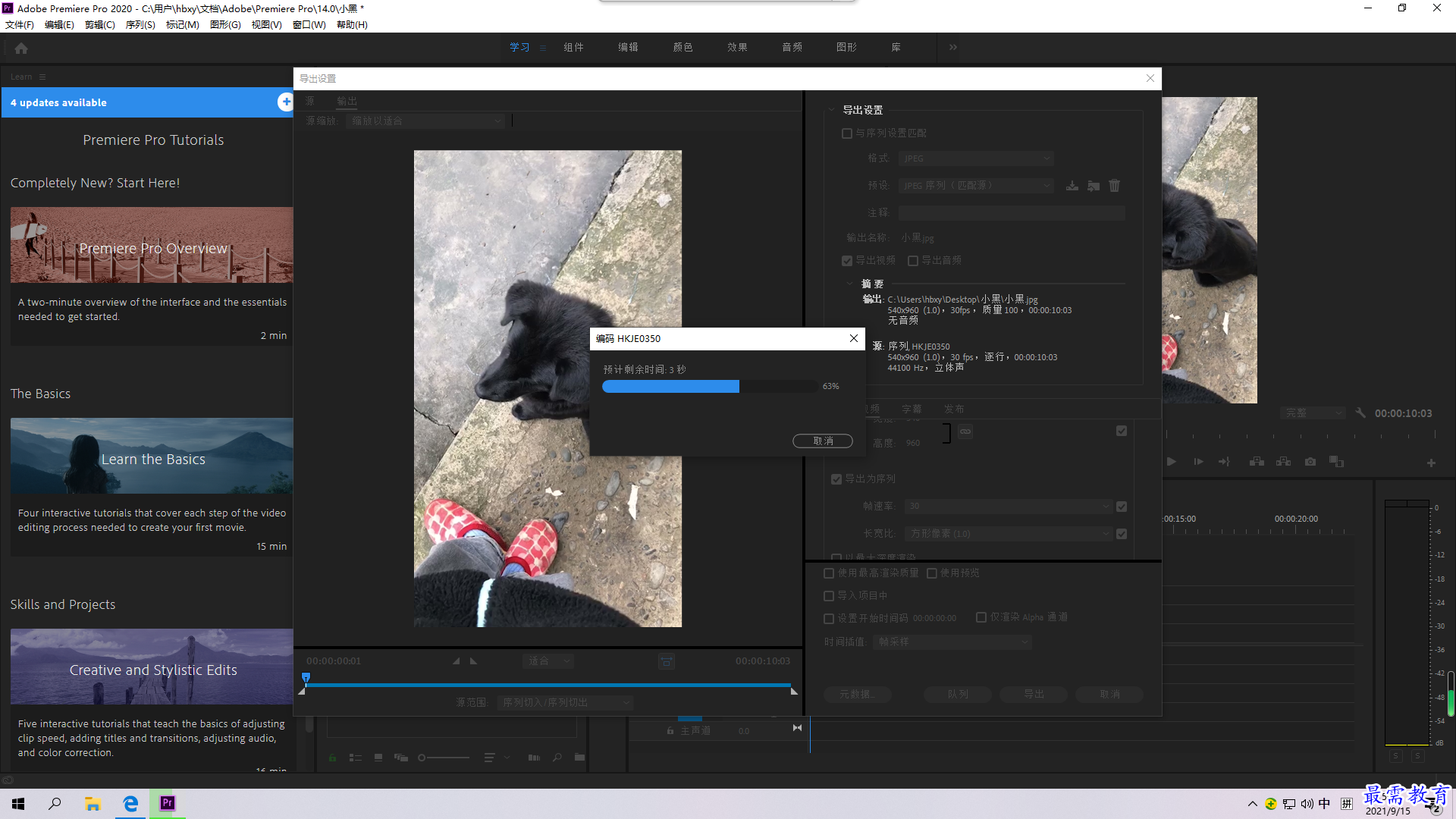This screenshot has height=819, width=1456.
Task: Open the 文件(F) menu
Action: 20,25
